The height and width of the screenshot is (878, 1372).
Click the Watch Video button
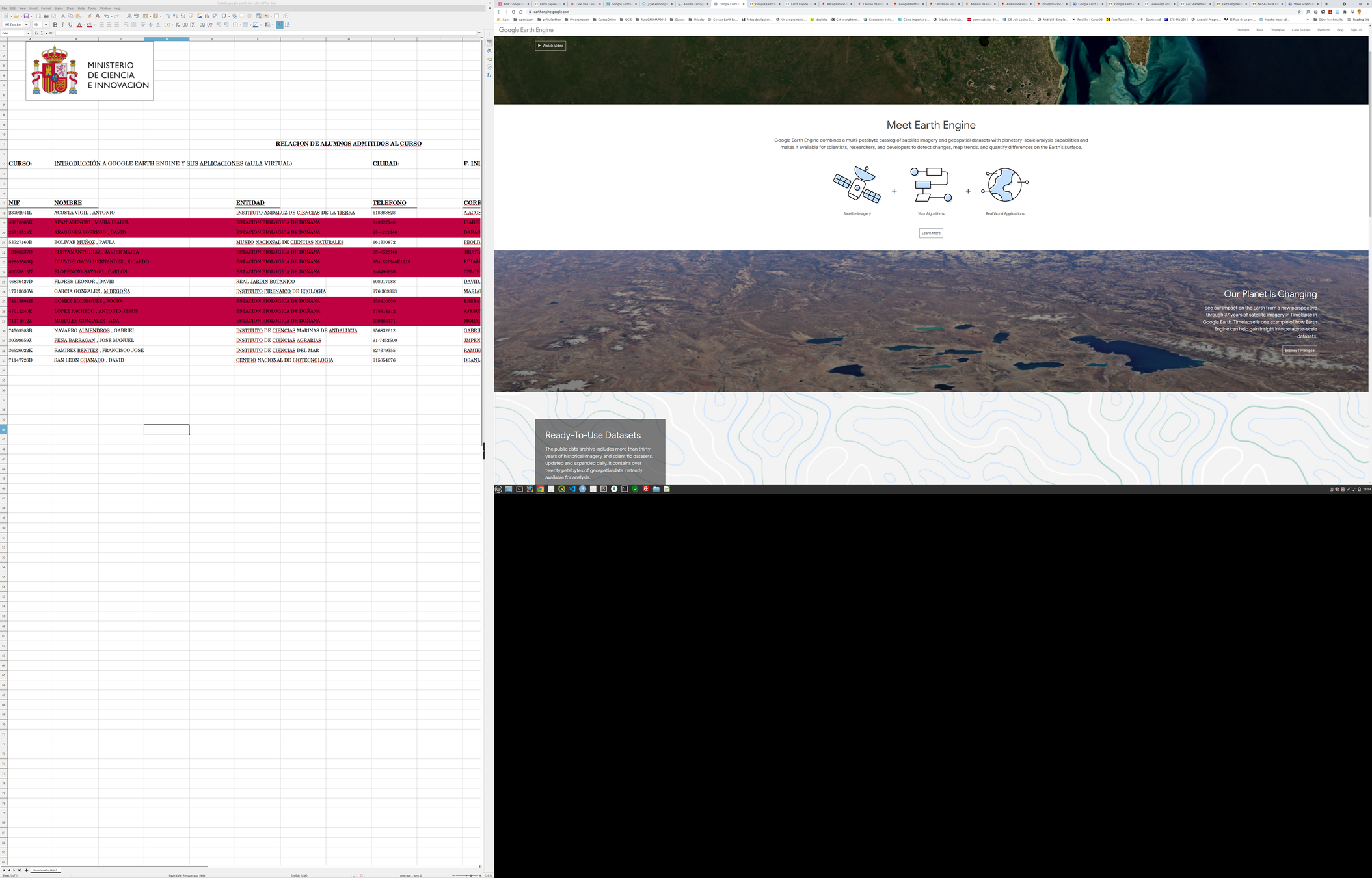click(x=550, y=46)
